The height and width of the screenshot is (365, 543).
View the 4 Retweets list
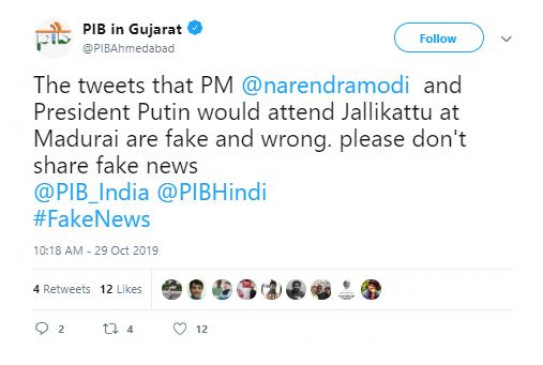pyautogui.click(x=62, y=289)
